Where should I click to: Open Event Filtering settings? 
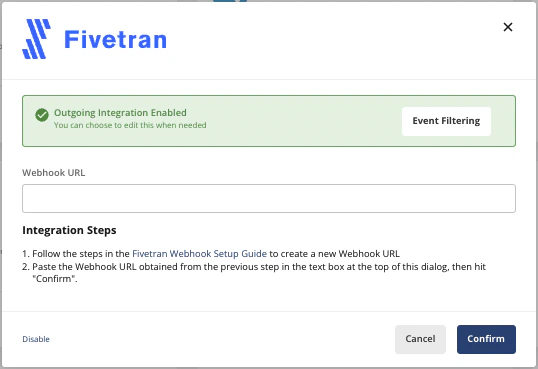point(446,121)
